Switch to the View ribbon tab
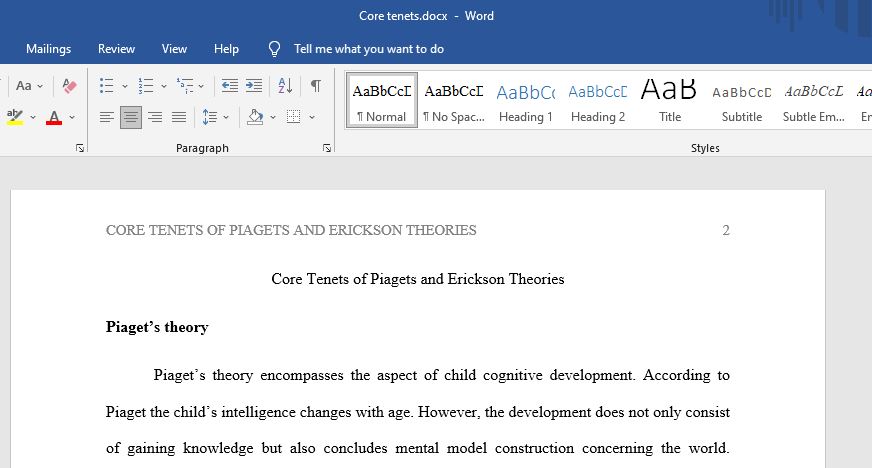The width and height of the screenshot is (872, 468). click(174, 49)
